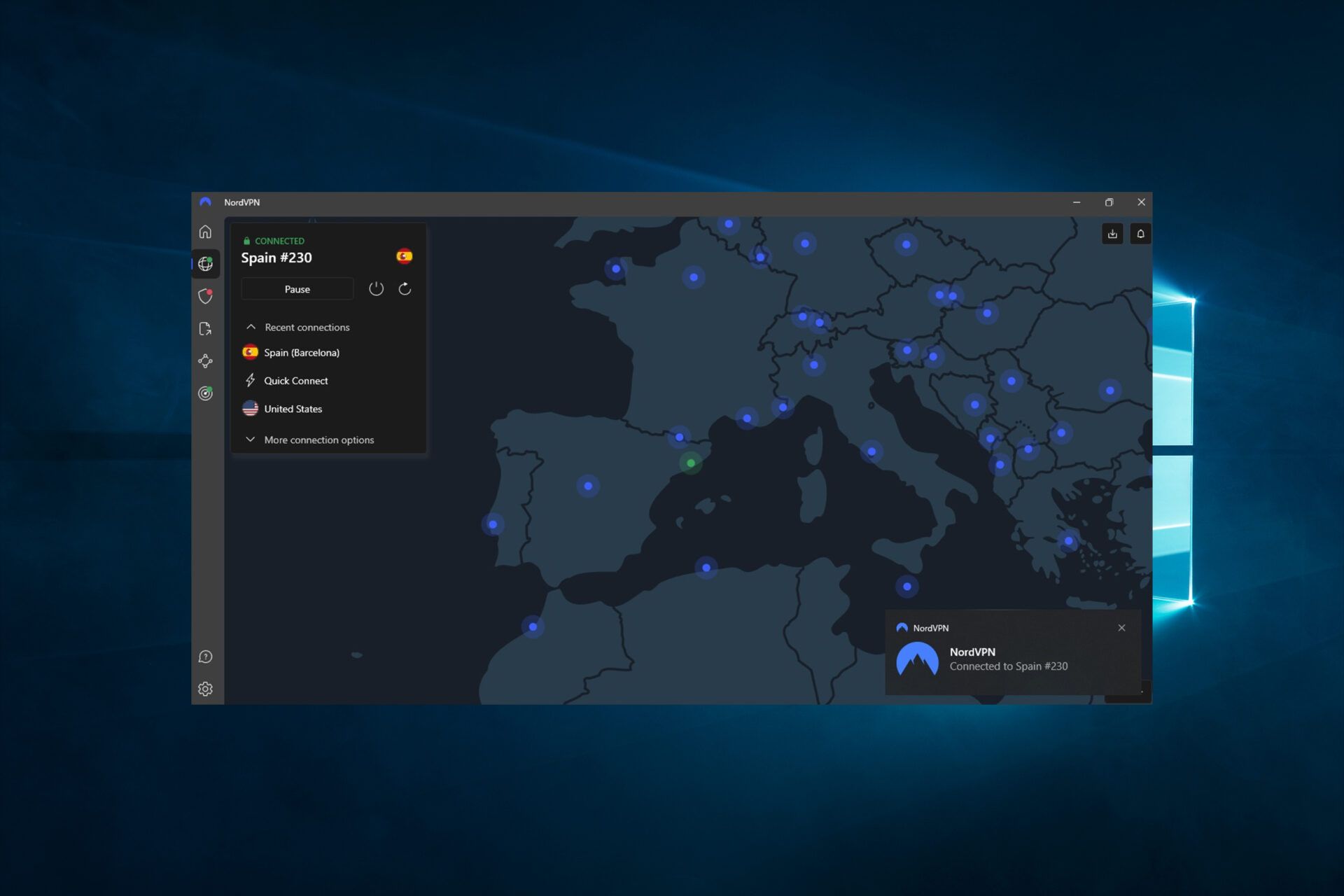Click the power disconnect icon

point(376,288)
